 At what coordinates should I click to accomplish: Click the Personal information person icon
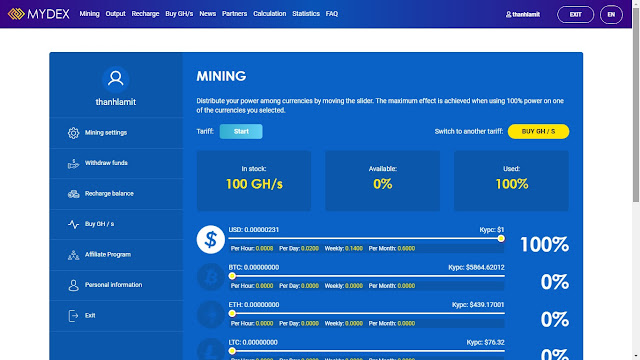[x=73, y=285]
